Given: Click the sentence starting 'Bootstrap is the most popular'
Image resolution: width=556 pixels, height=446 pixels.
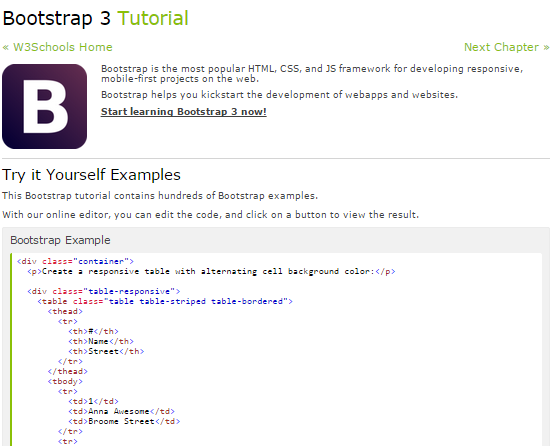Looking at the screenshot, I should pyautogui.click(x=312, y=73).
